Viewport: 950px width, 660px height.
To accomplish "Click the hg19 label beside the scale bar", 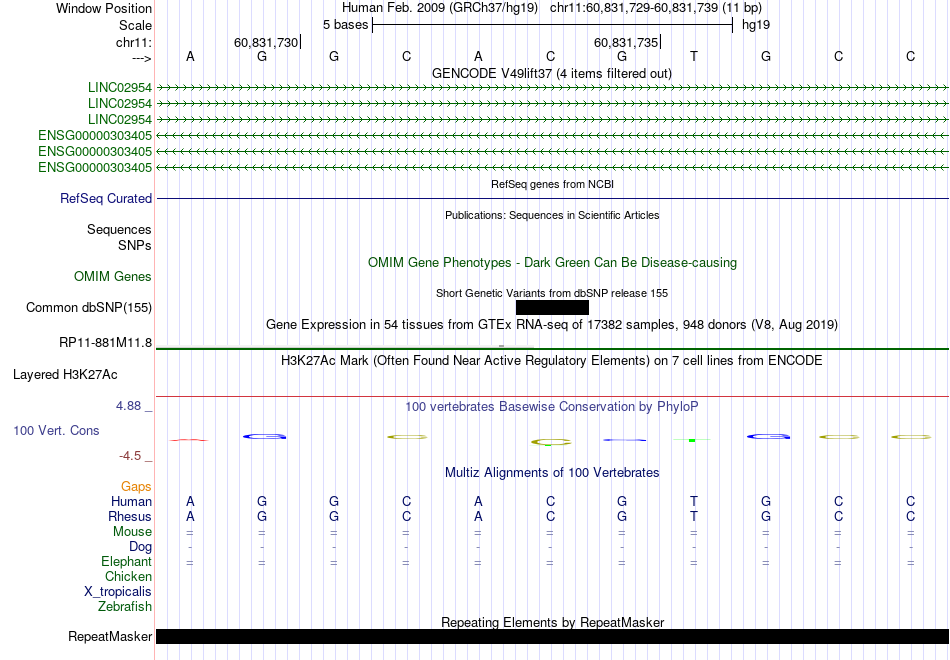I will point(756,25).
